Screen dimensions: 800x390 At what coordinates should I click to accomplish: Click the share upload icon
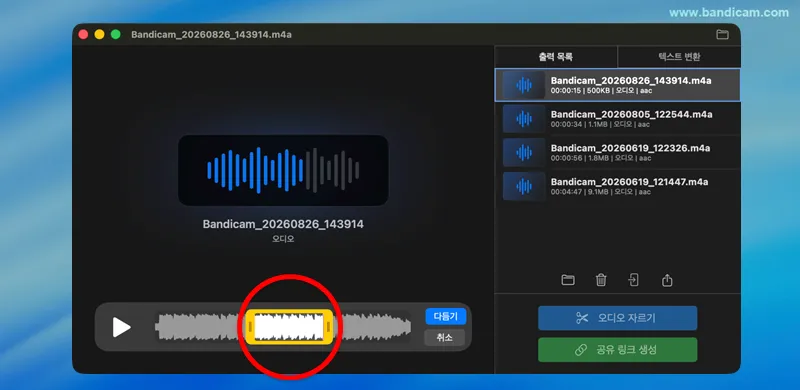tap(667, 280)
